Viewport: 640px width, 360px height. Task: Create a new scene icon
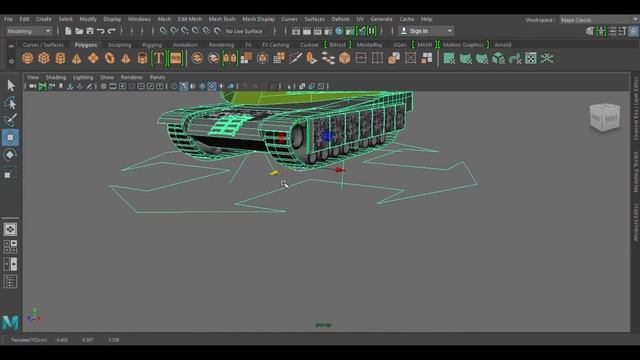click(x=68, y=31)
